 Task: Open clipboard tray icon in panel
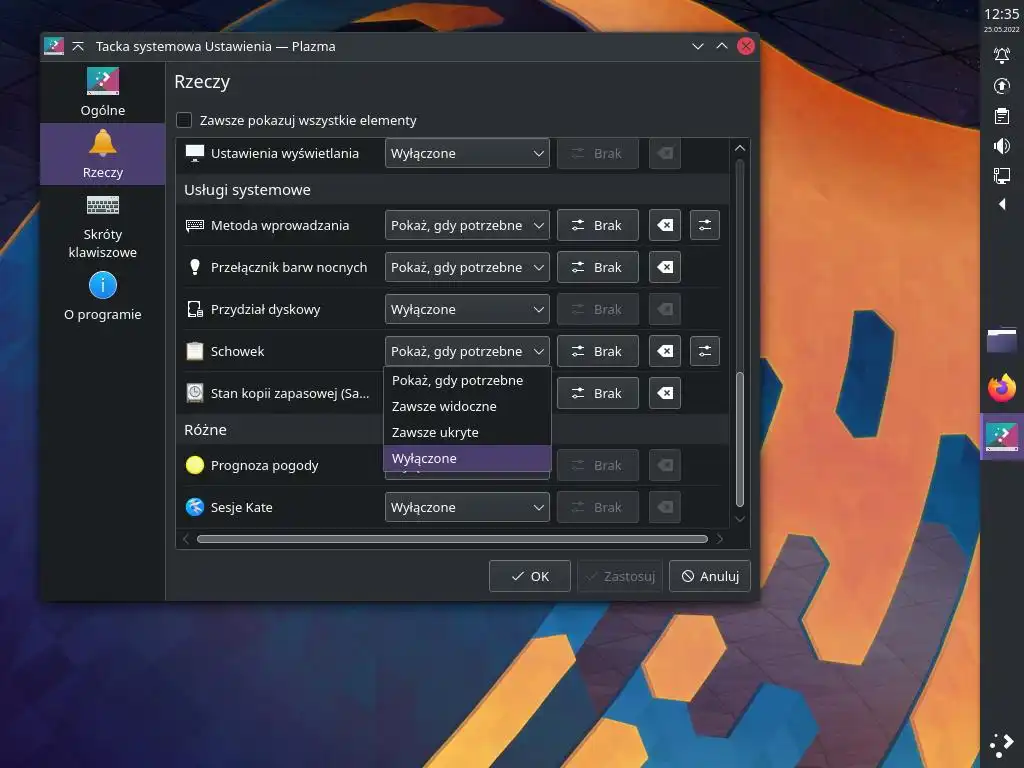click(1002, 116)
